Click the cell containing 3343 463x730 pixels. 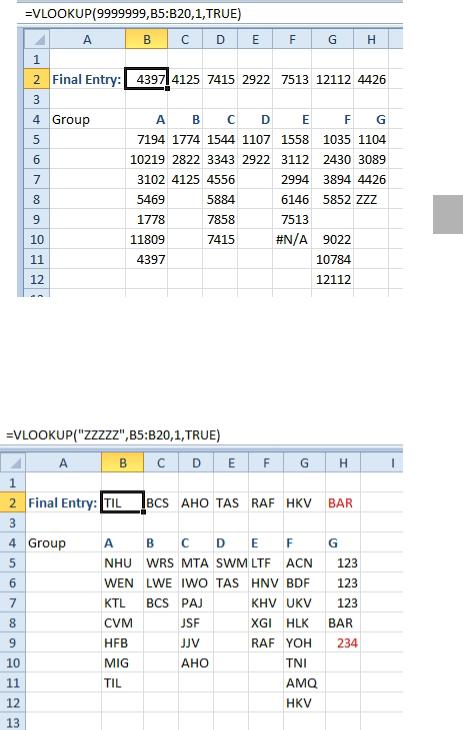pos(220,159)
